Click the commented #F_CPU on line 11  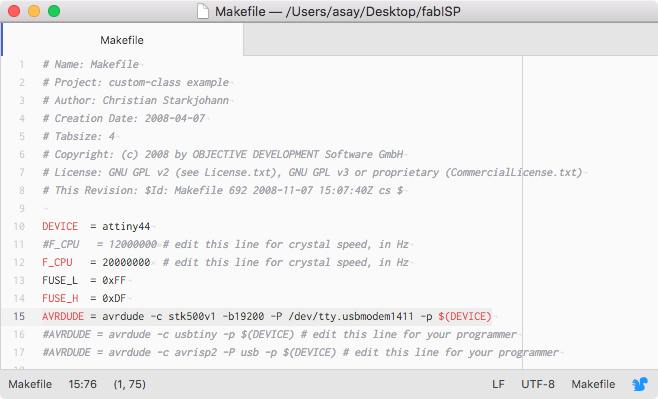coord(60,245)
